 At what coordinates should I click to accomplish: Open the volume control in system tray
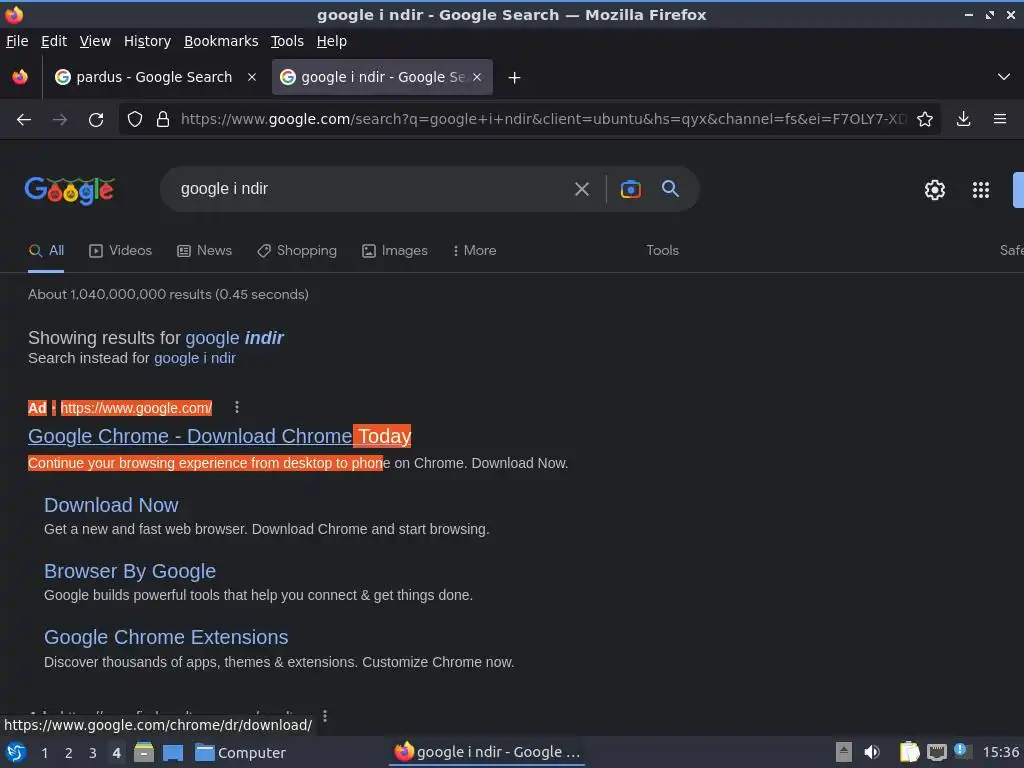pos(872,752)
